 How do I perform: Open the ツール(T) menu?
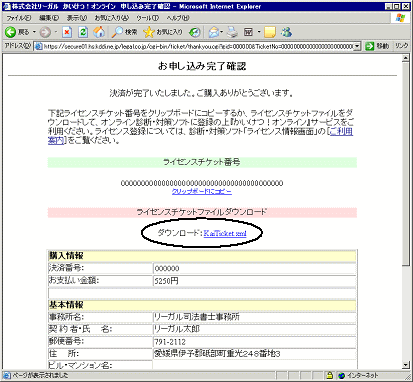148,18
